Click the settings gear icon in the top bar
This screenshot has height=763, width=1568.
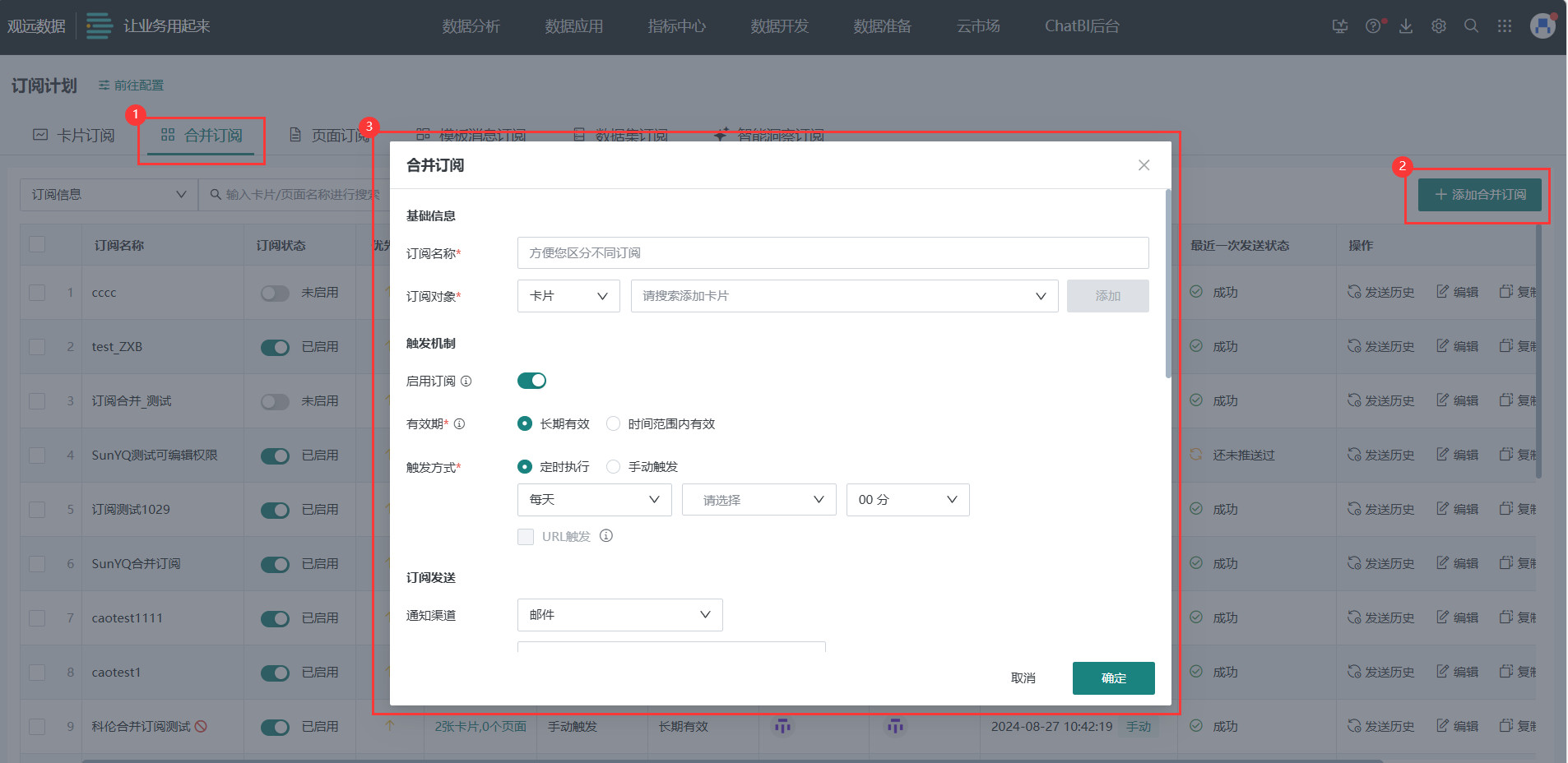1438,25
